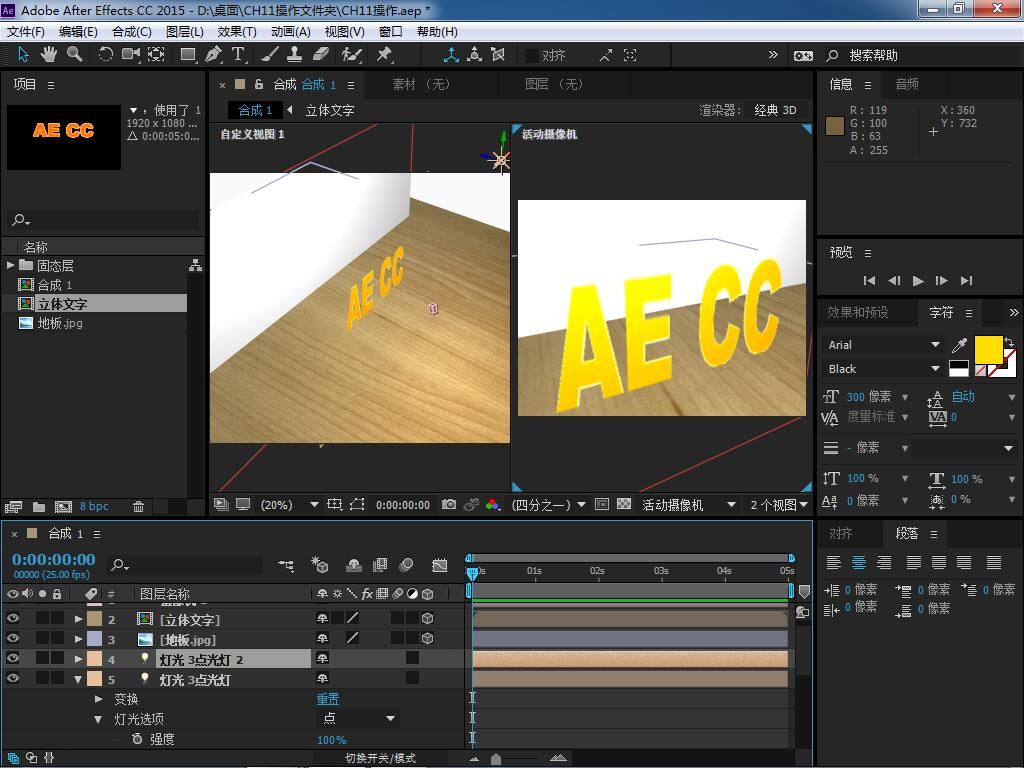The height and width of the screenshot is (768, 1024).
Task: Open the 效果(T) menu
Action: [236, 31]
